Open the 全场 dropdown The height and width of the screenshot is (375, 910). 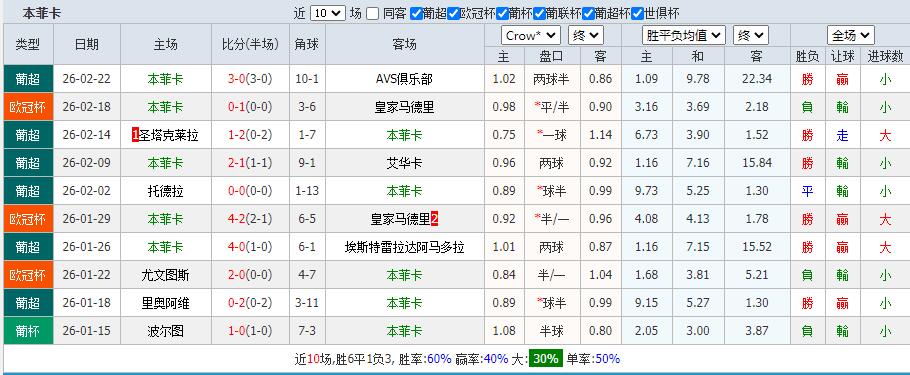[851, 35]
